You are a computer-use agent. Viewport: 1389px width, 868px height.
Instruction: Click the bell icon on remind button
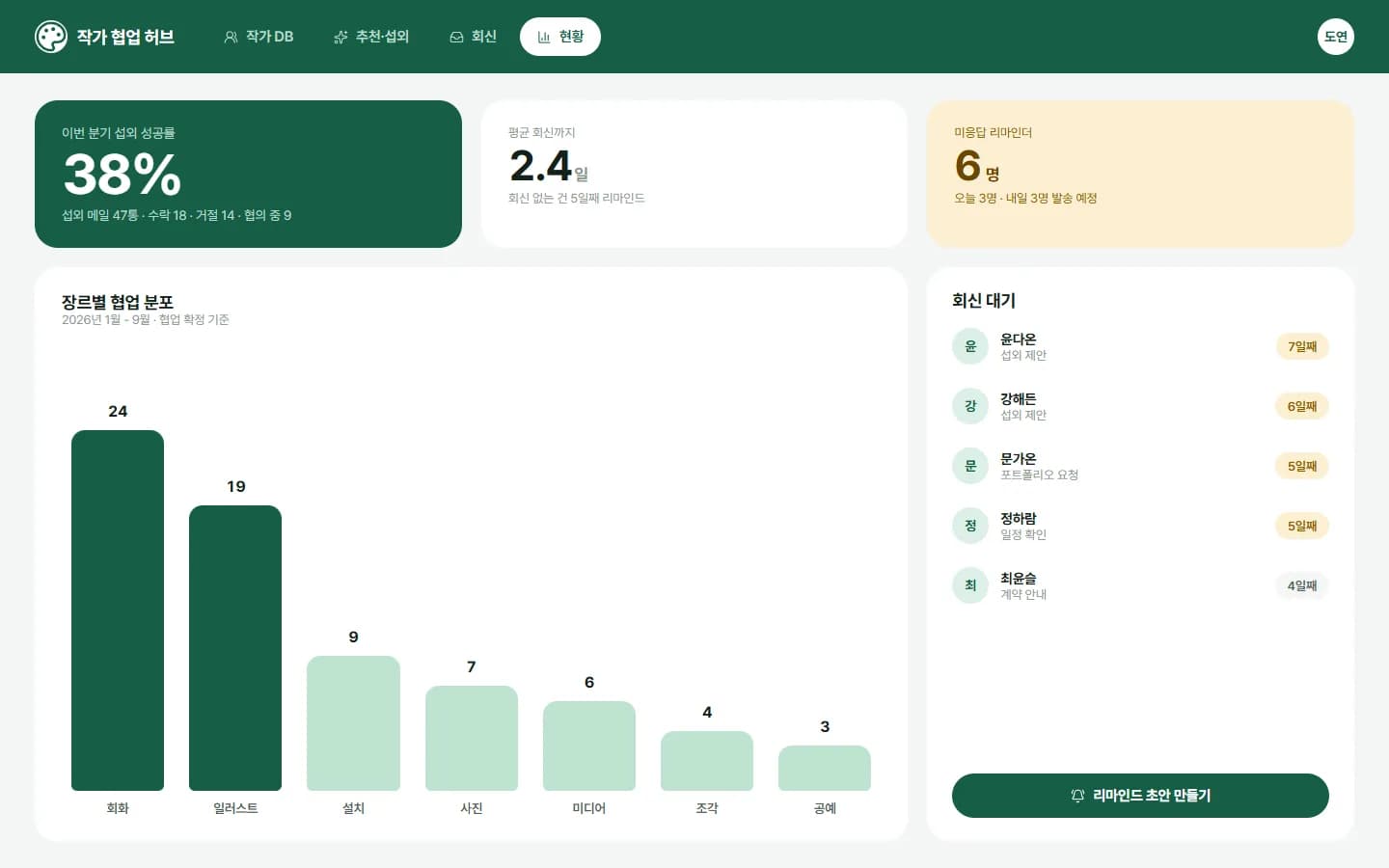click(x=1078, y=796)
